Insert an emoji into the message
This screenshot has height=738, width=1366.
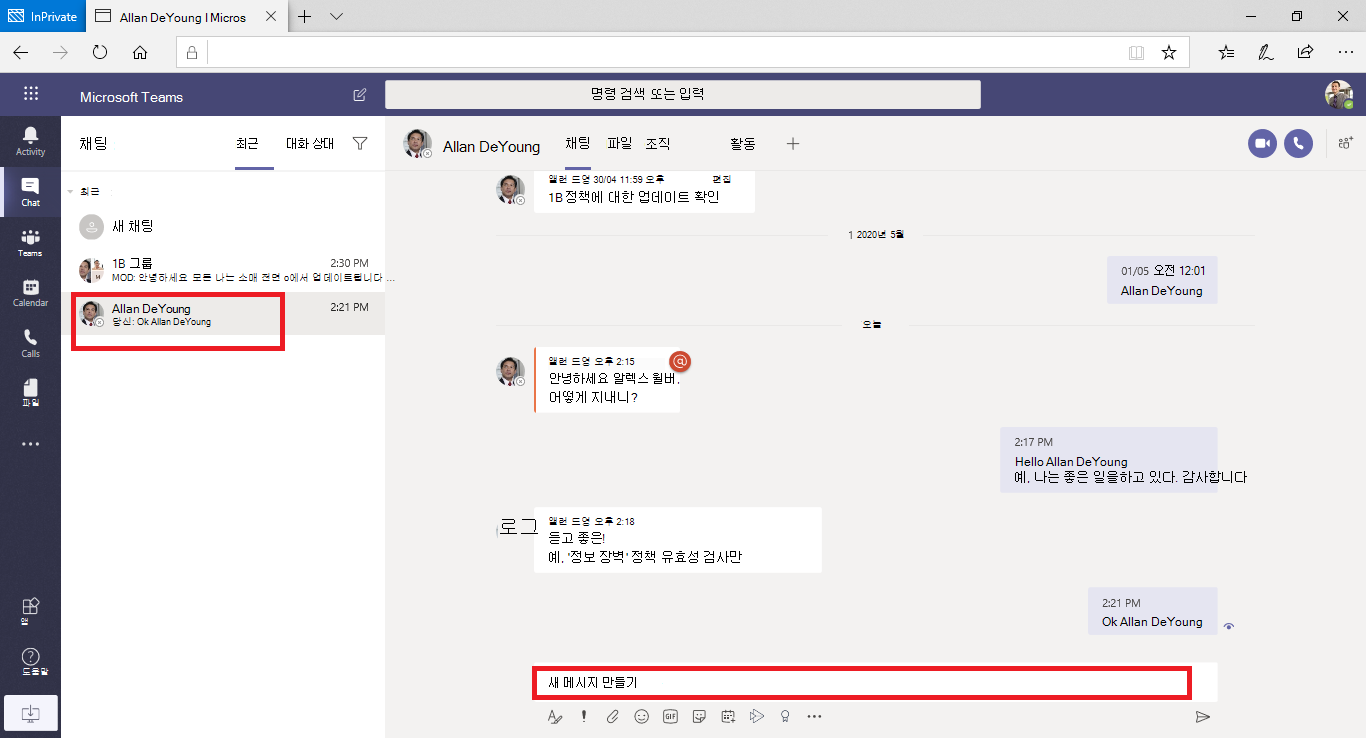[x=641, y=716]
